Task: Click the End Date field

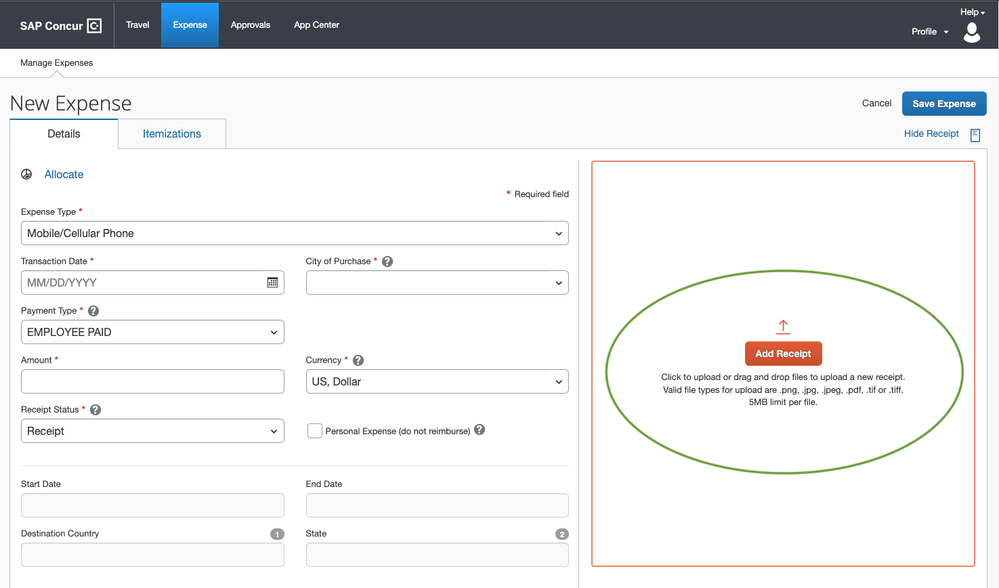Action: [x=437, y=505]
